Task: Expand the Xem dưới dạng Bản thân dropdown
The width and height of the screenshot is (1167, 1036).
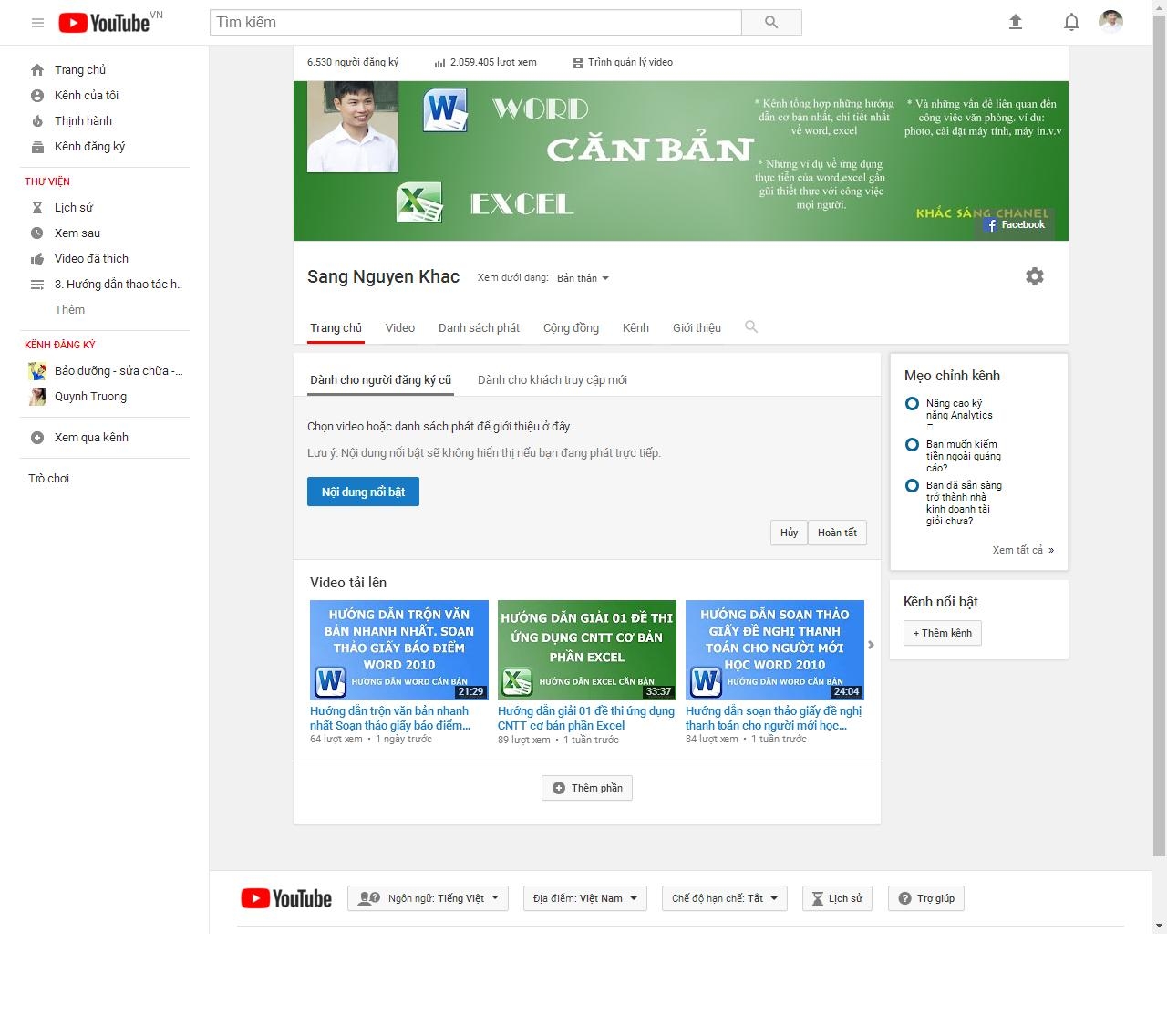Action: click(x=583, y=278)
